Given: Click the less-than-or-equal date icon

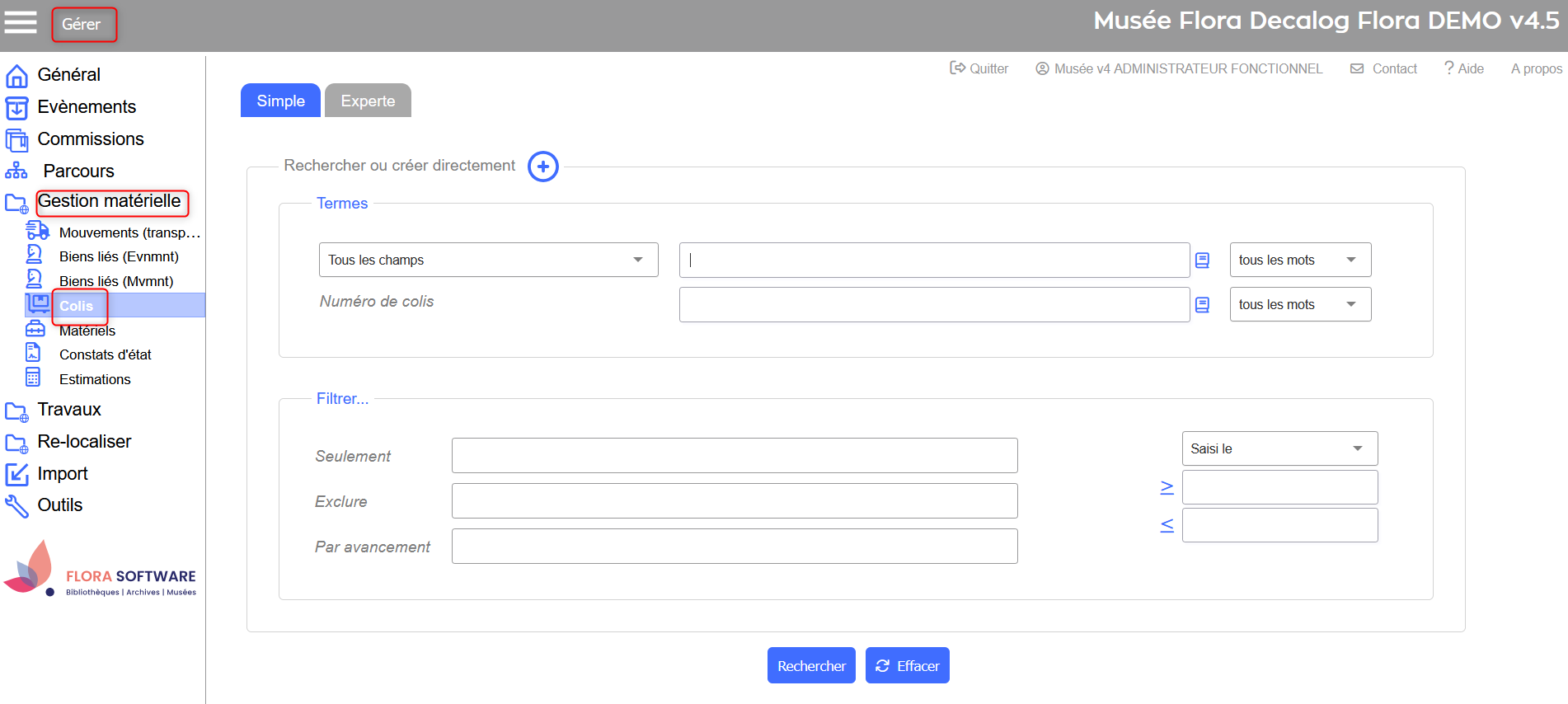Looking at the screenshot, I should 1167,525.
